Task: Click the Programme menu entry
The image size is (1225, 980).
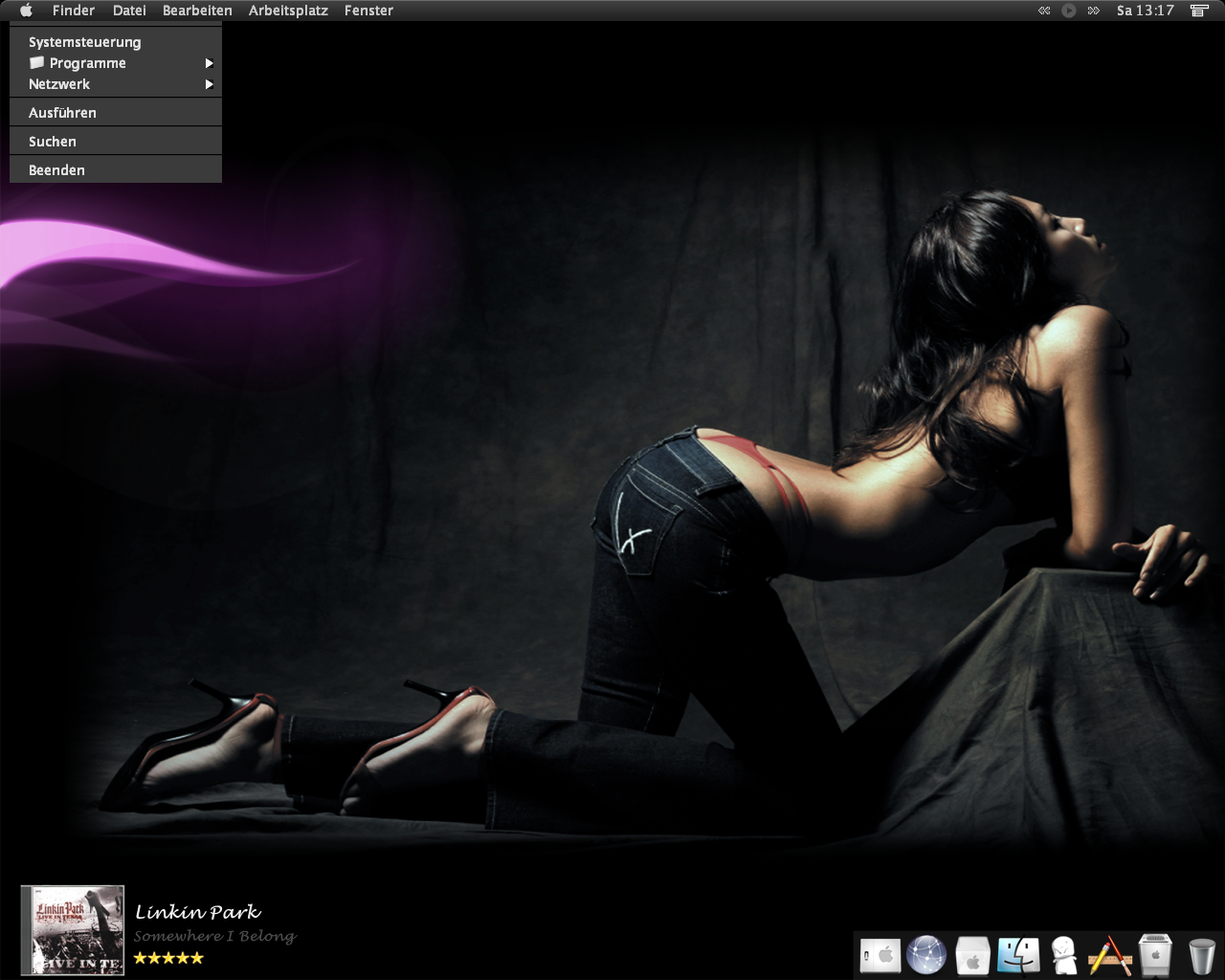Action: pos(116,63)
